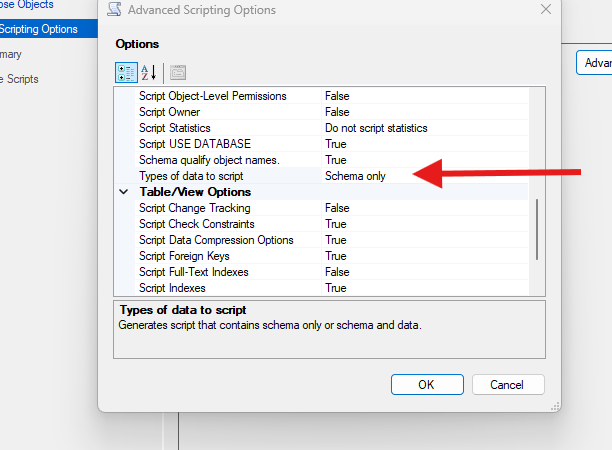The width and height of the screenshot is (612, 450).
Task: Select Types of data to script row
Action: [x=190, y=176]
